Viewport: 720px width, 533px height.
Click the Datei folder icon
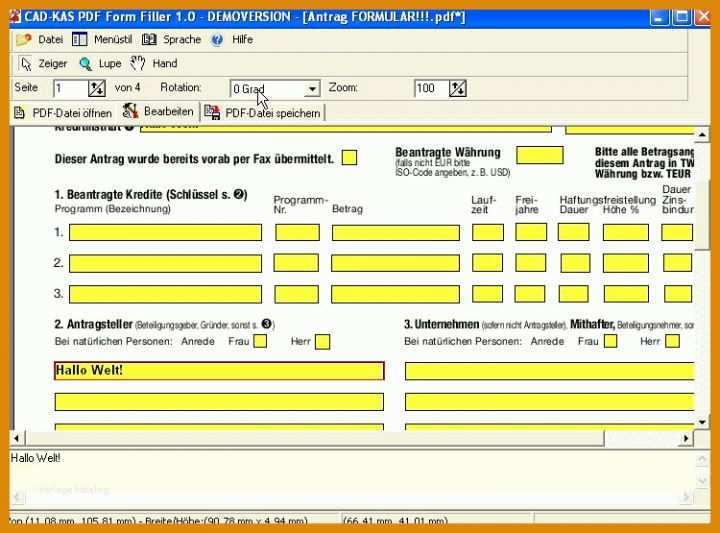coord(23,39)
